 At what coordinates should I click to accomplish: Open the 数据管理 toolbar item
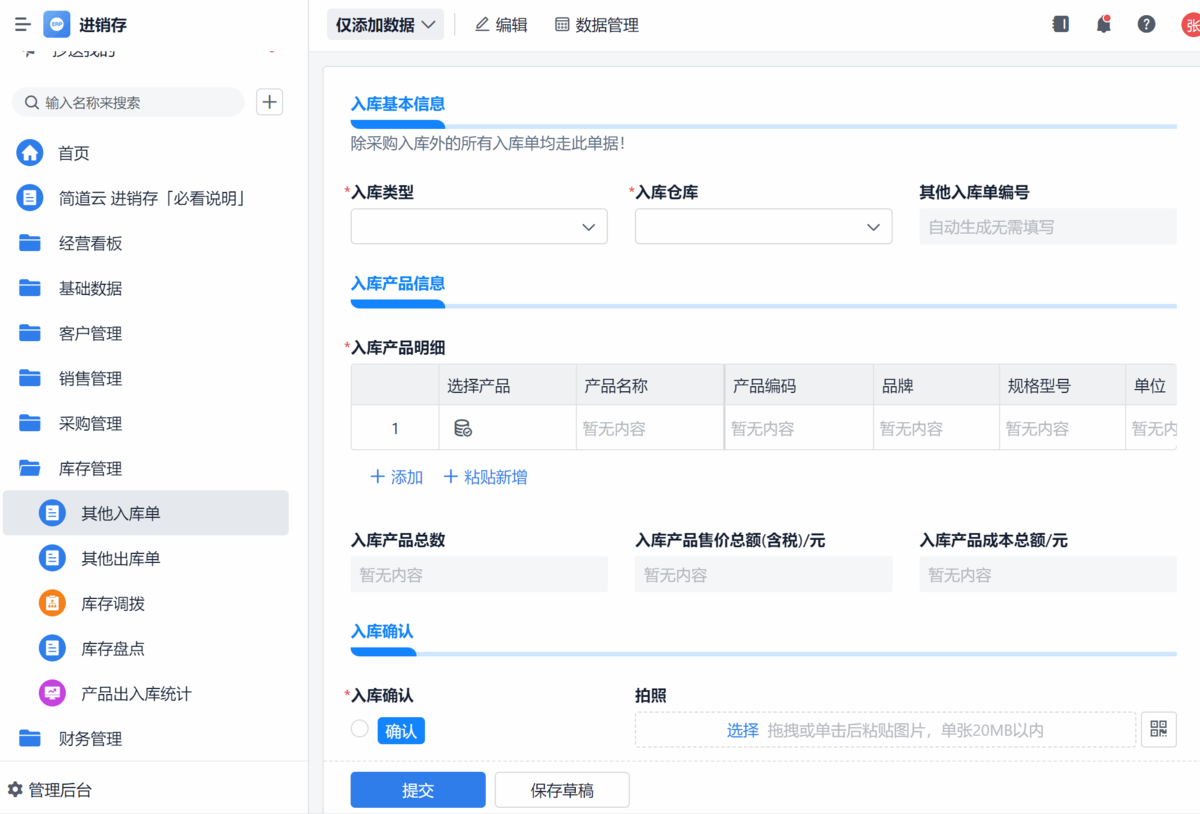[597, 25]
